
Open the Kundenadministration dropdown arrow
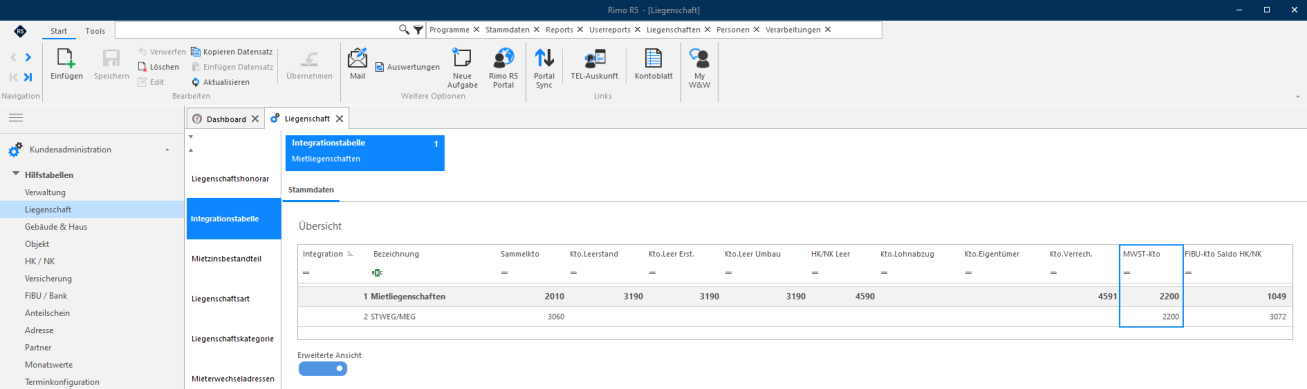click(x=167, y=150)
